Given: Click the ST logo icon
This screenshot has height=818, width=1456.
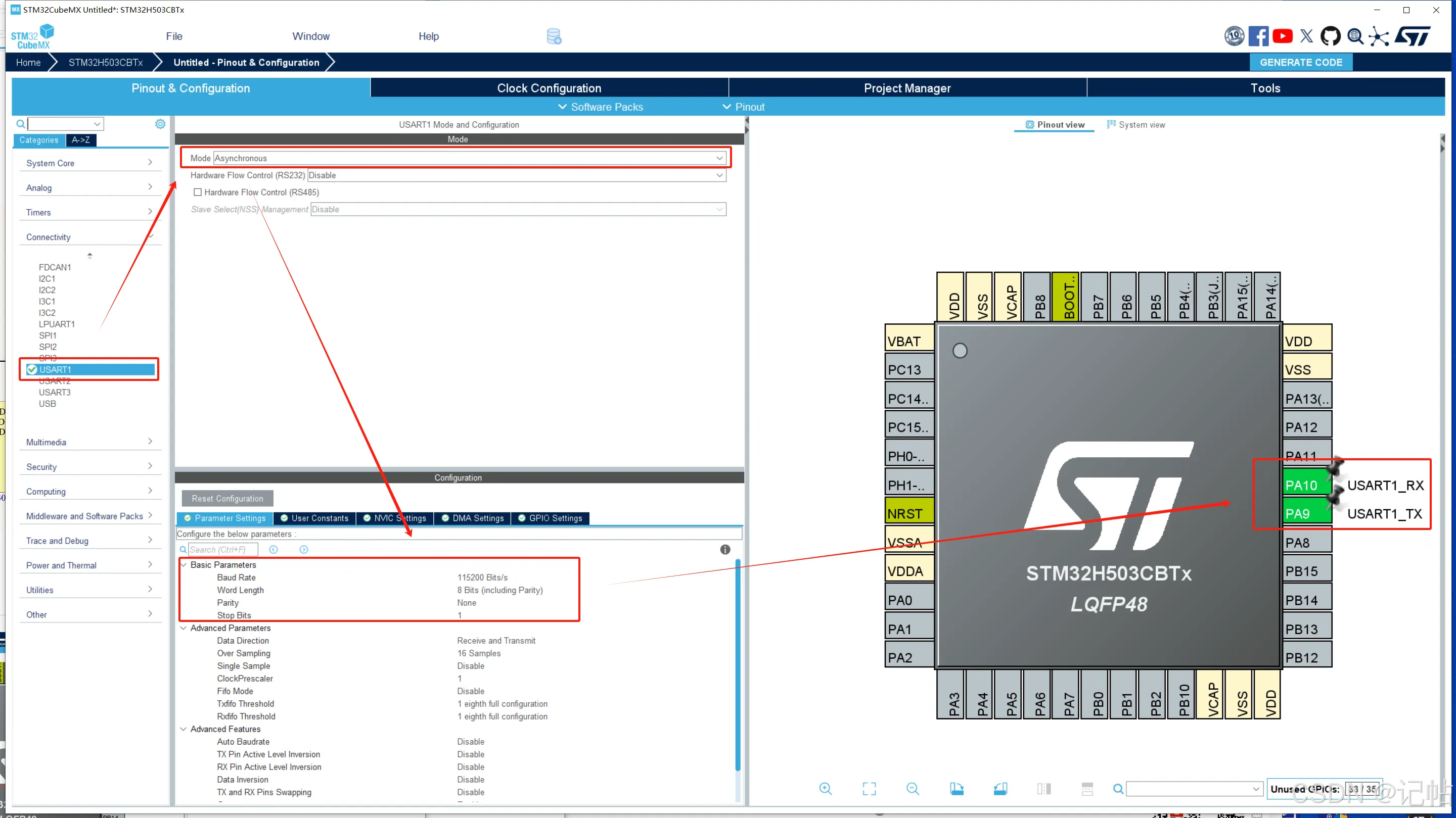Looking at the screenshot, I should pos(1413,36).
